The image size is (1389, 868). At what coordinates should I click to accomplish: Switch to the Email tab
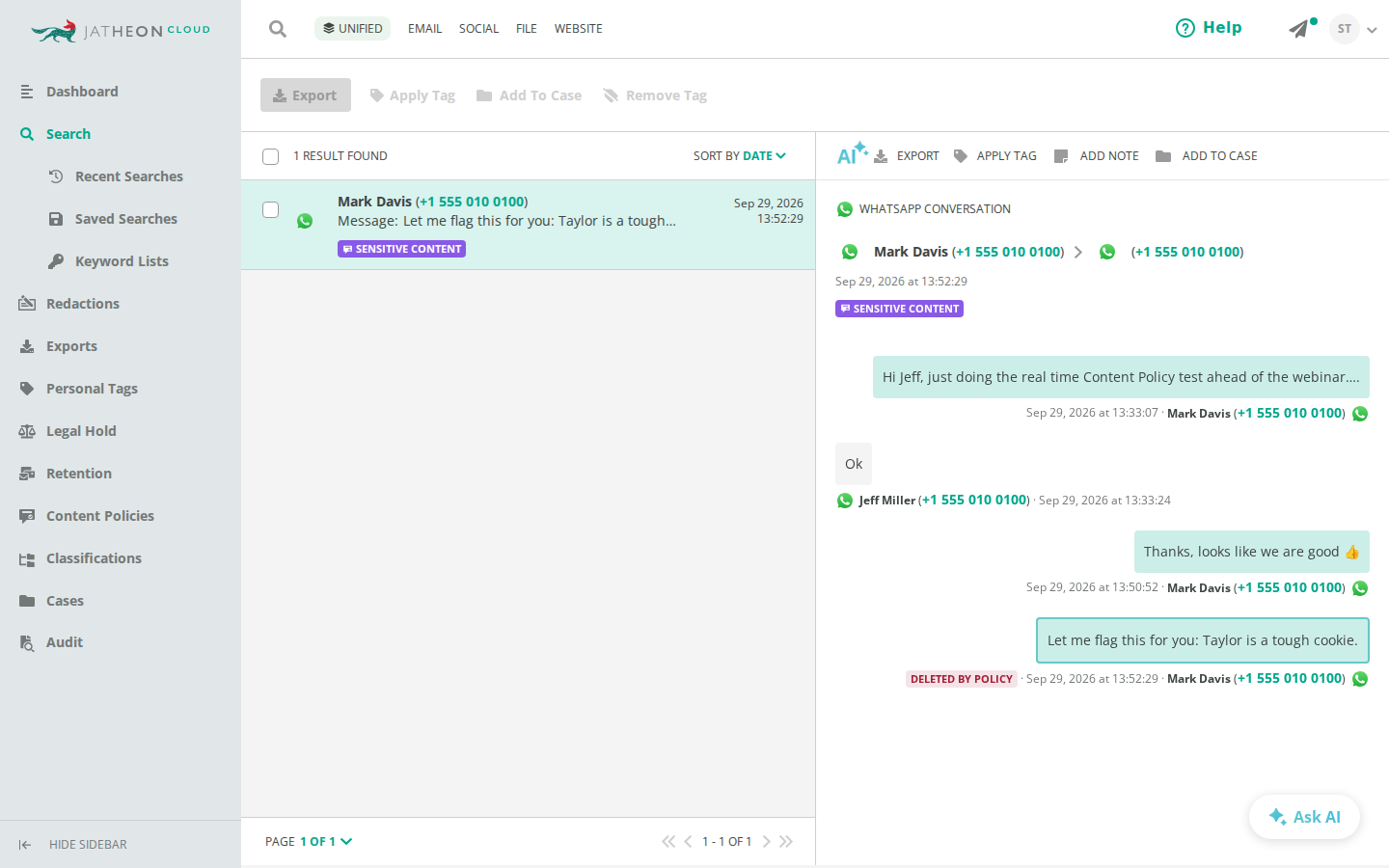424,29
